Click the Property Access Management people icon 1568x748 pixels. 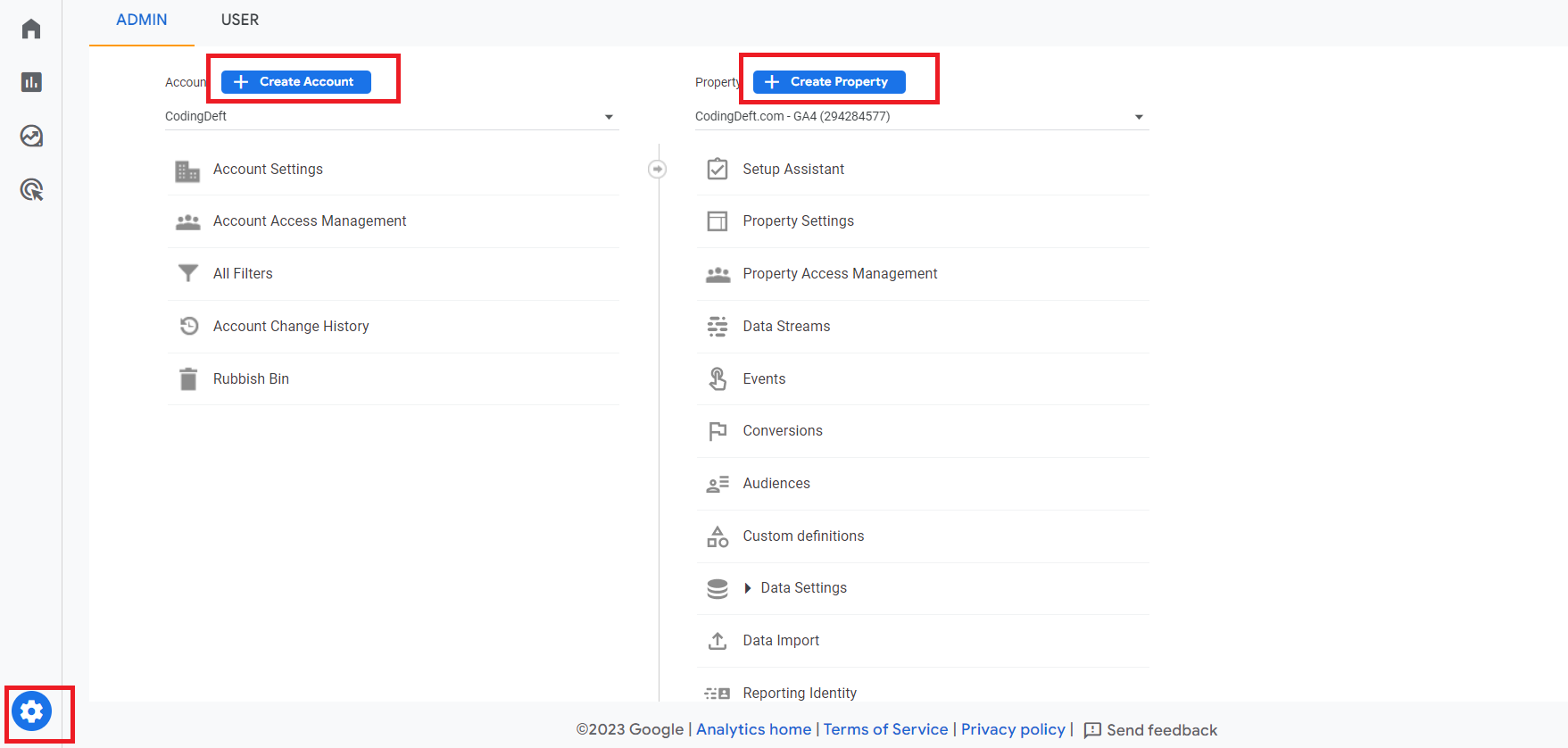tap(718, 274)
